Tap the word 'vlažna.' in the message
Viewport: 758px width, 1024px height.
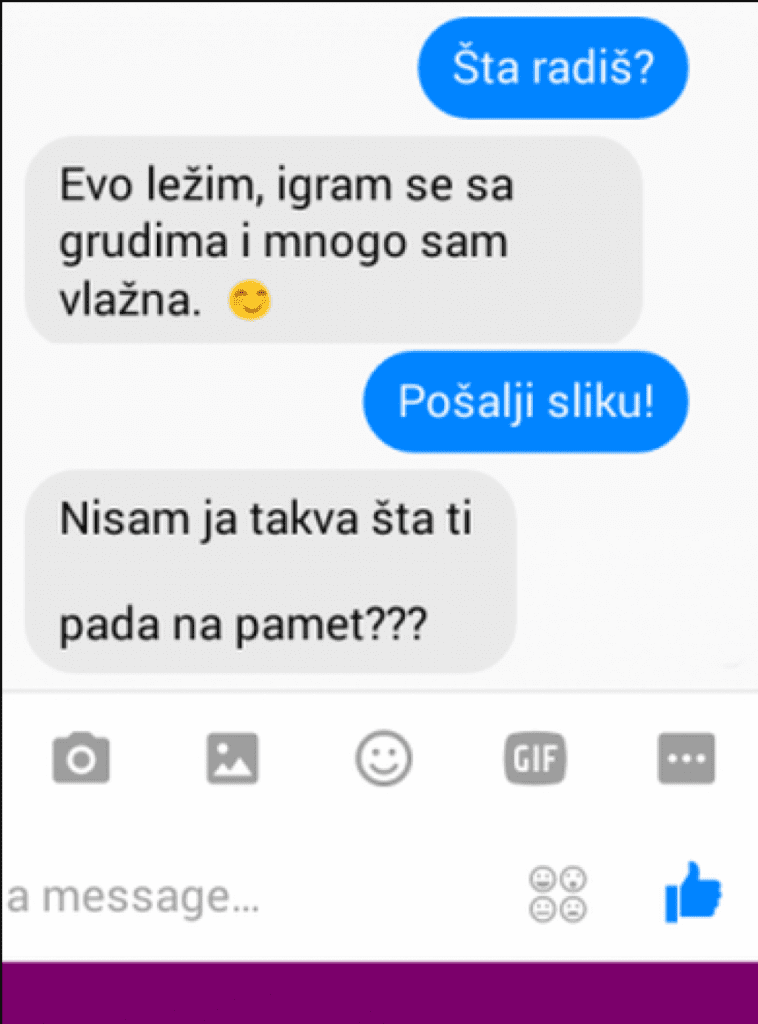click(x=130, y=300)
